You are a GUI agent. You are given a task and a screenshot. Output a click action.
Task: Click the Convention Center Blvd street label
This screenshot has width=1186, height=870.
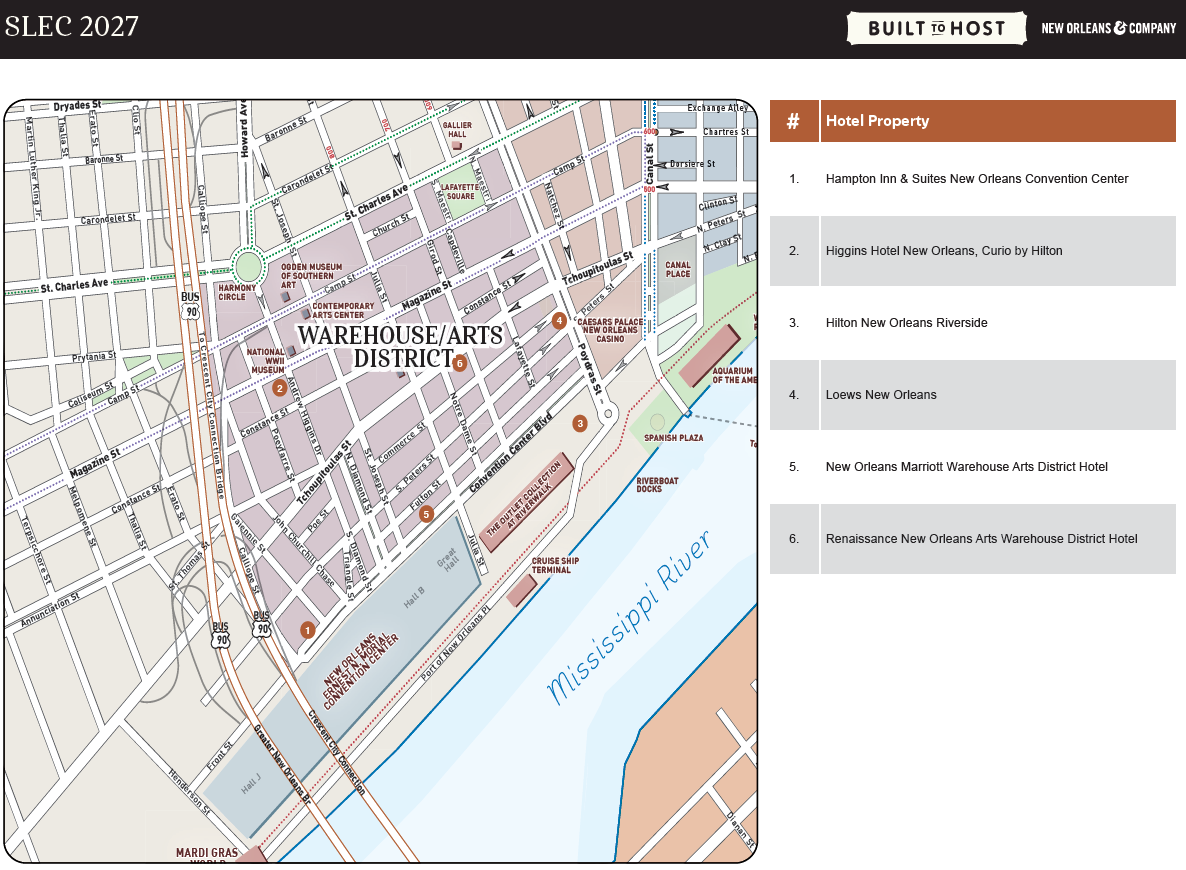[x=511, y=453]
